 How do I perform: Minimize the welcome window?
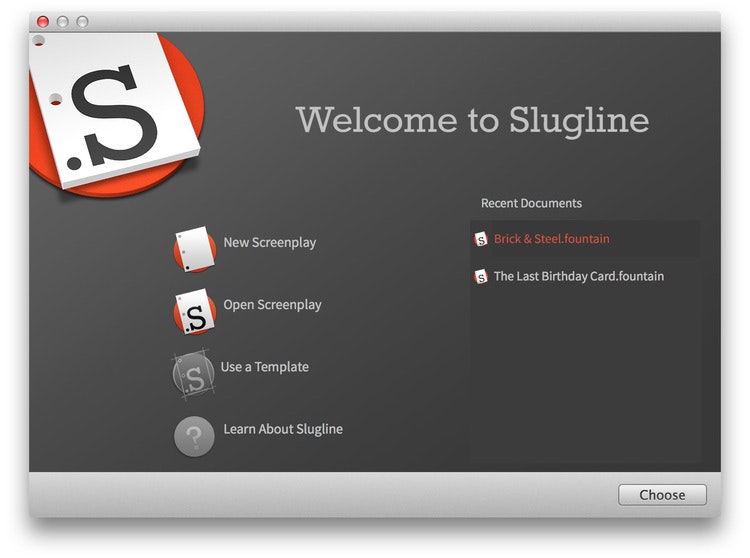pos(63,22)
